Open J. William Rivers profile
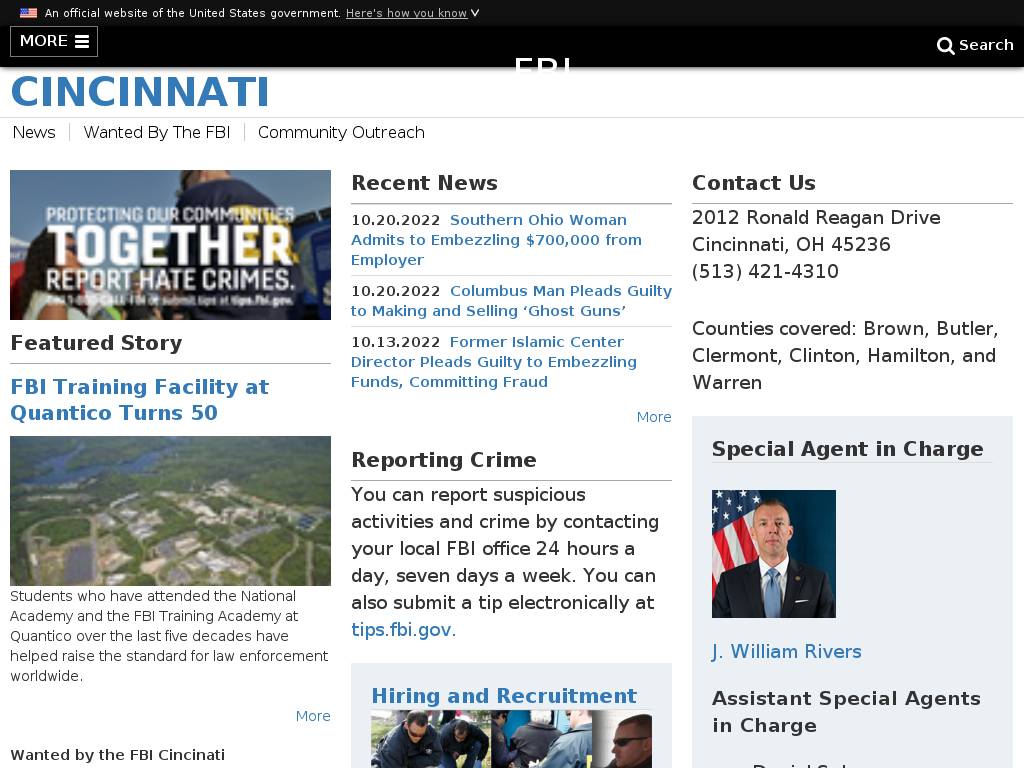The image size is (1024, 768). (x=786, y=651)
